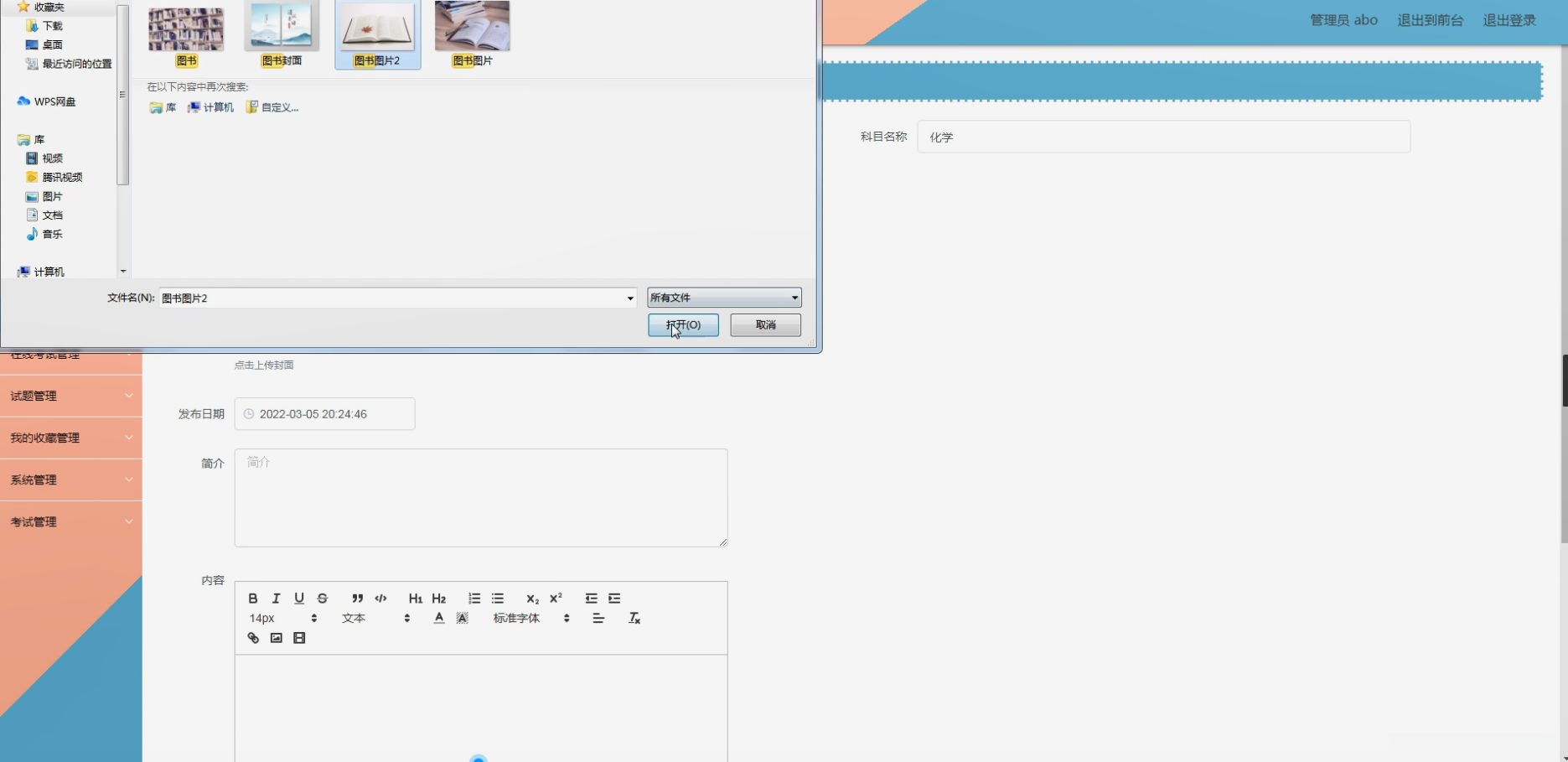The height and width of the screenshot is (762, 1568).
Task: Expand the 系统管理 sidebar menu
Action: point(71,479)
